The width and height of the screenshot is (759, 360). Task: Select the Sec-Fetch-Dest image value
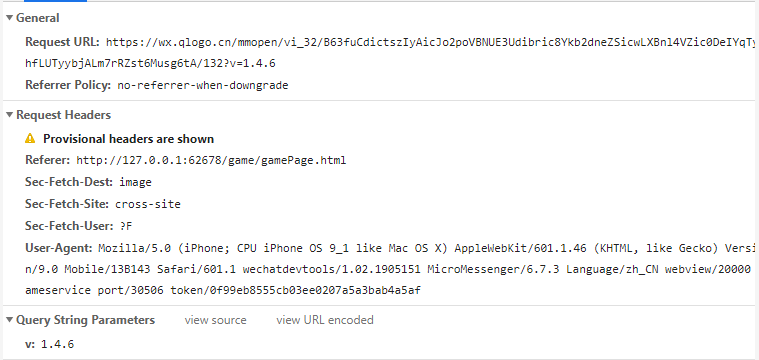click(136, 182)
